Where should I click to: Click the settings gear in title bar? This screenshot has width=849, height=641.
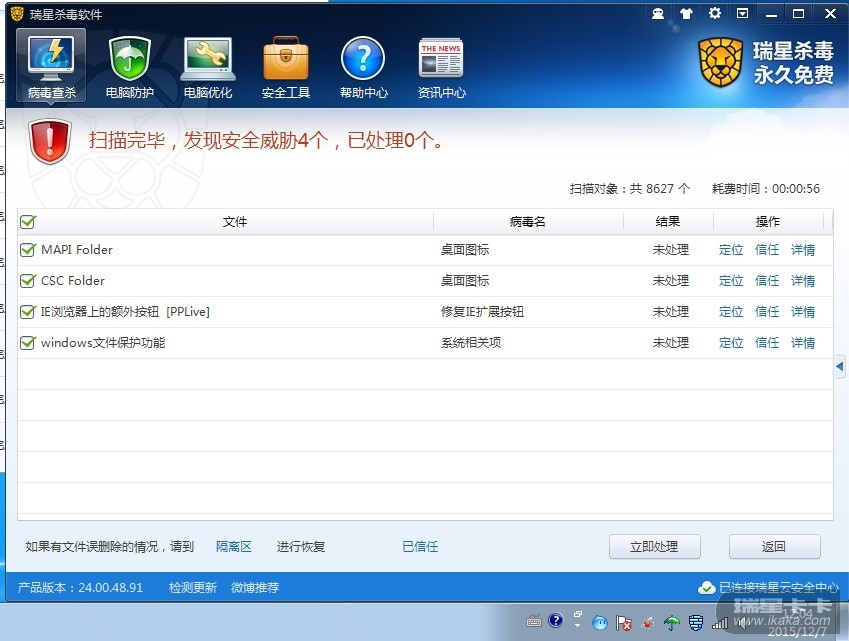(714, 14)
